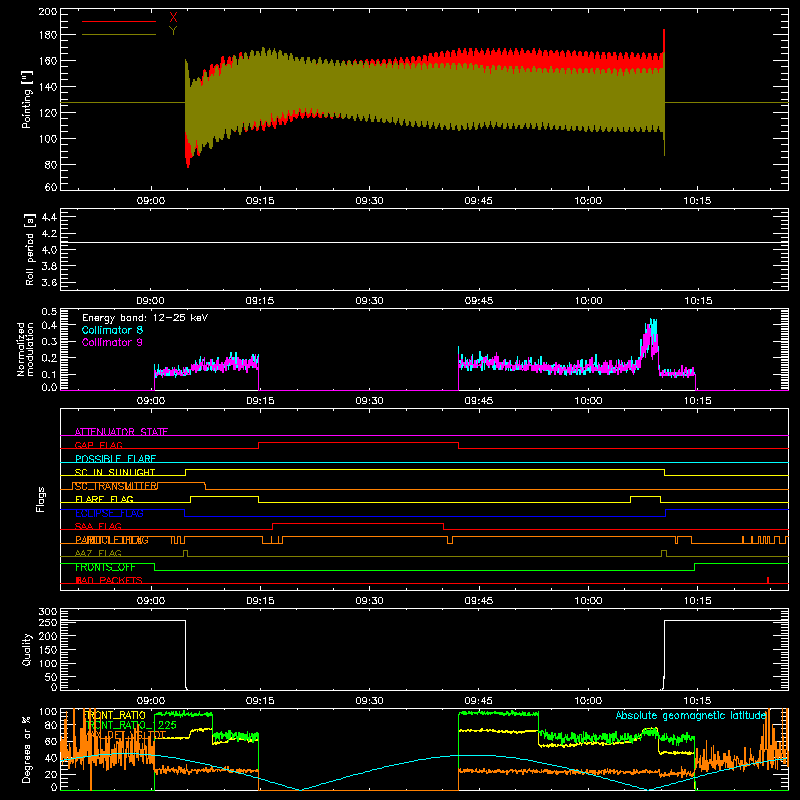Click the red X legend line in the Pointing plot
The image size is (800, 800).
119,21
